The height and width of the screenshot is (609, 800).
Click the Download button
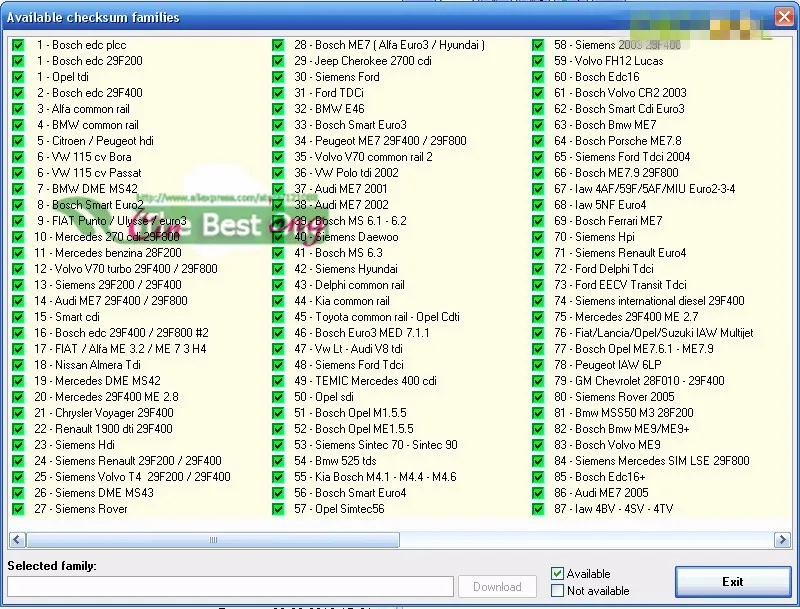[497, 587]
